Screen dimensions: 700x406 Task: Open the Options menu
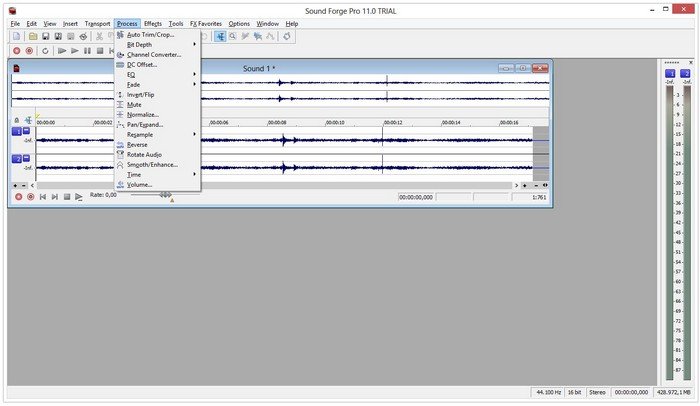coord(239,24)
